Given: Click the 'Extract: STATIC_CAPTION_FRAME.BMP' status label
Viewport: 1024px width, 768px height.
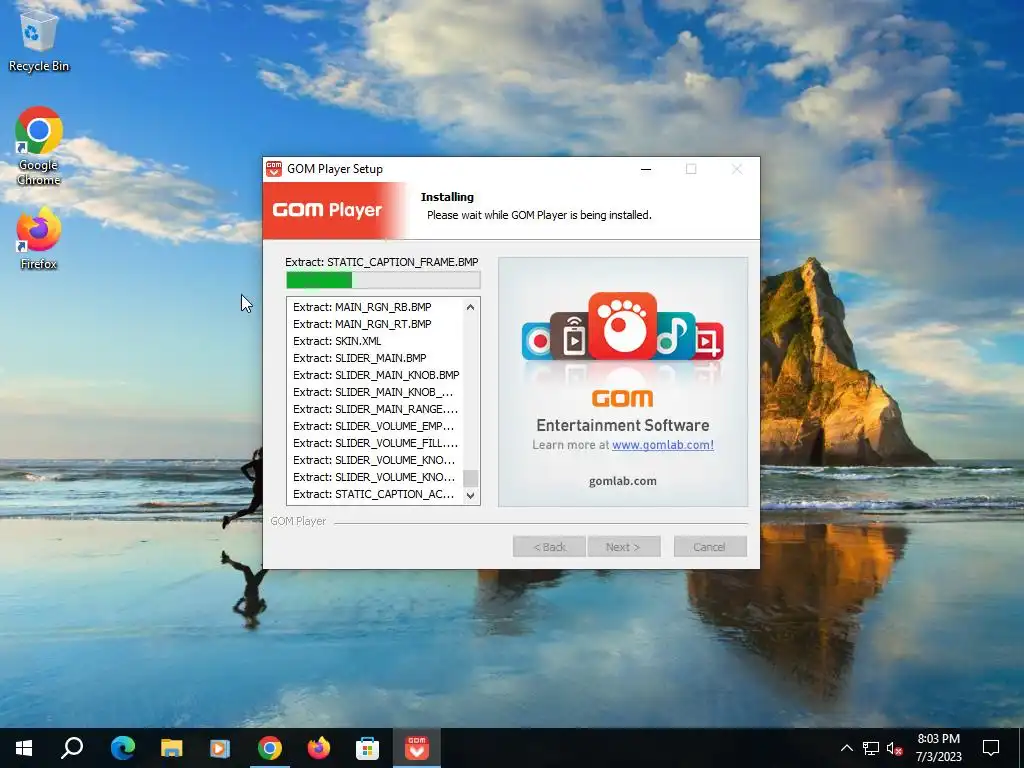Looking at the screenshot, I should [381, 262].
